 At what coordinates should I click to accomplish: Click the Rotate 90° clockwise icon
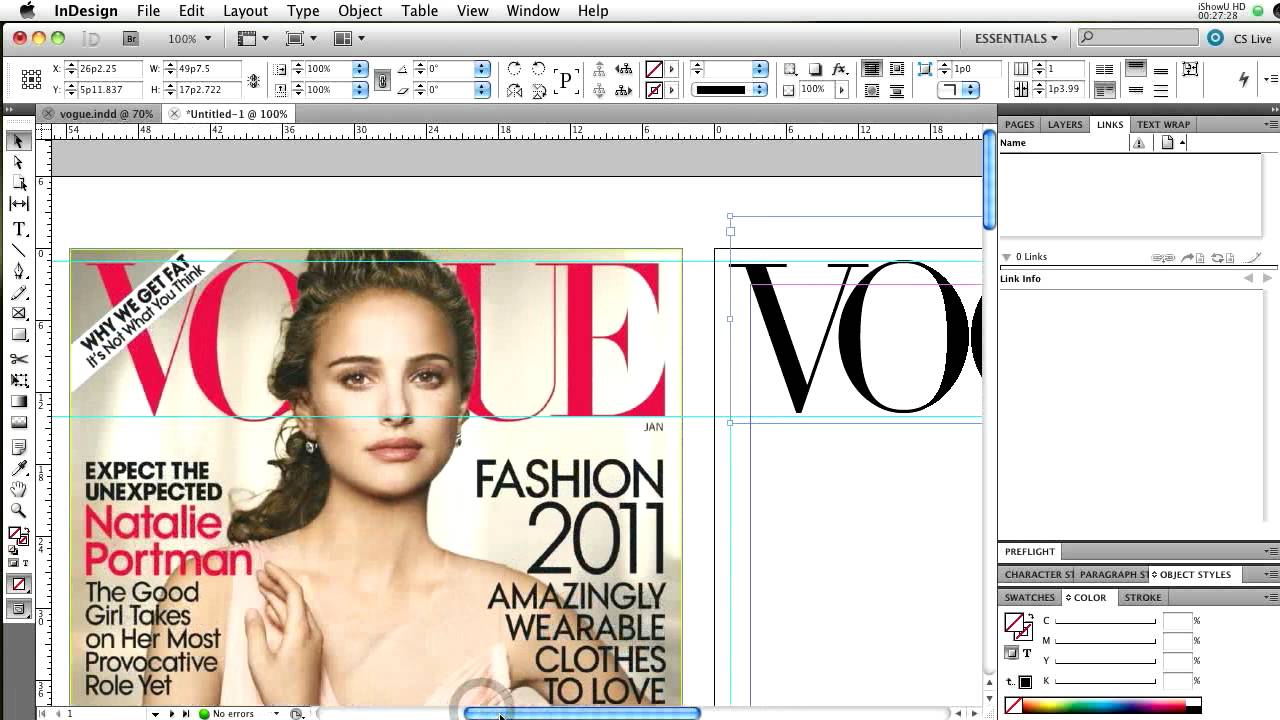[514, 69]
